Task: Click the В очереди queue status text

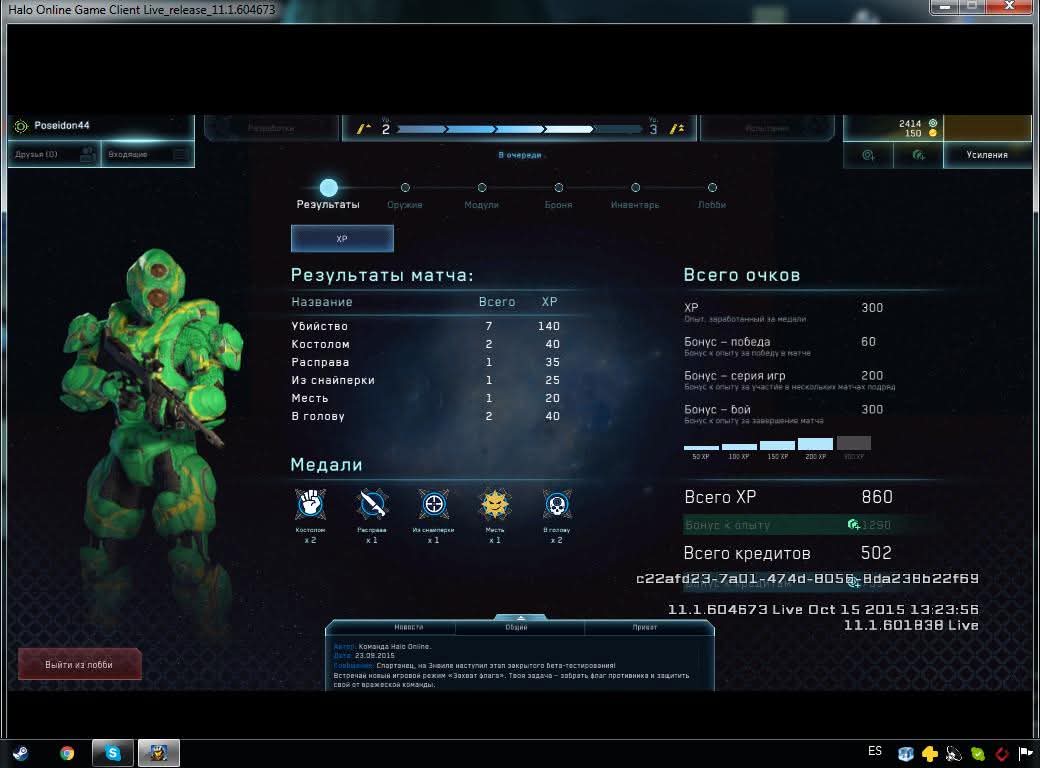Action: (520, 155)
